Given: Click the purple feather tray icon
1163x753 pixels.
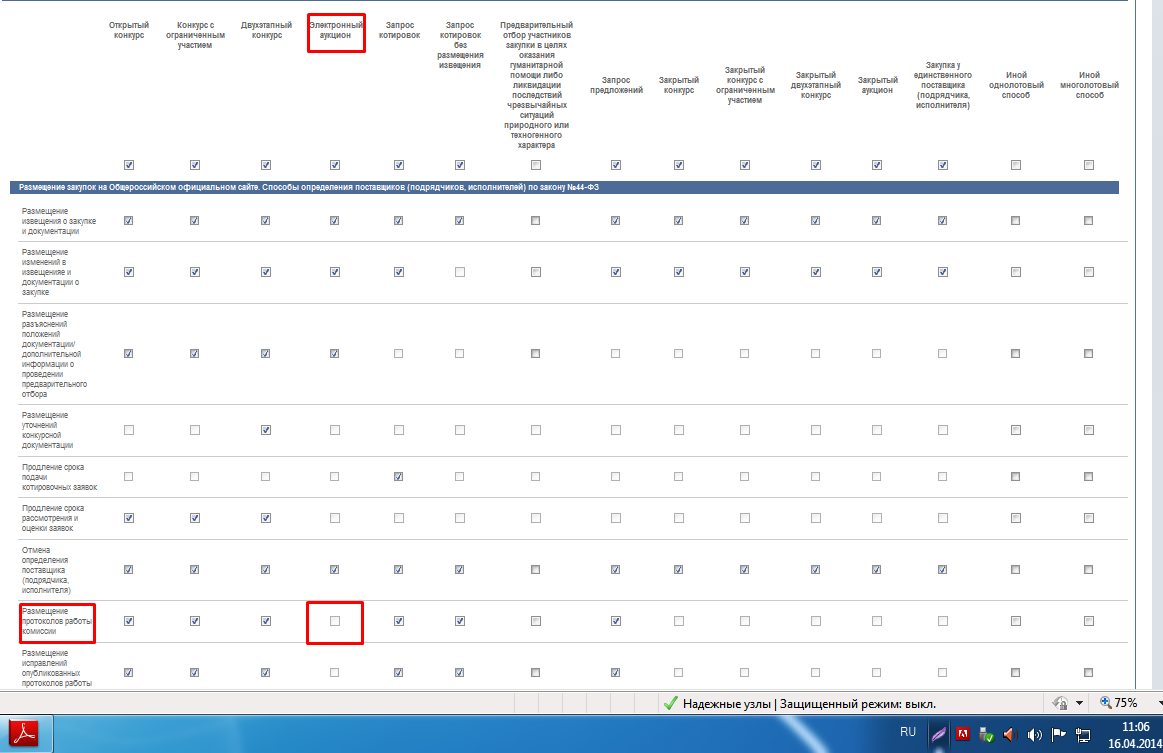Looking at the screenshot, I should [938, 735].
